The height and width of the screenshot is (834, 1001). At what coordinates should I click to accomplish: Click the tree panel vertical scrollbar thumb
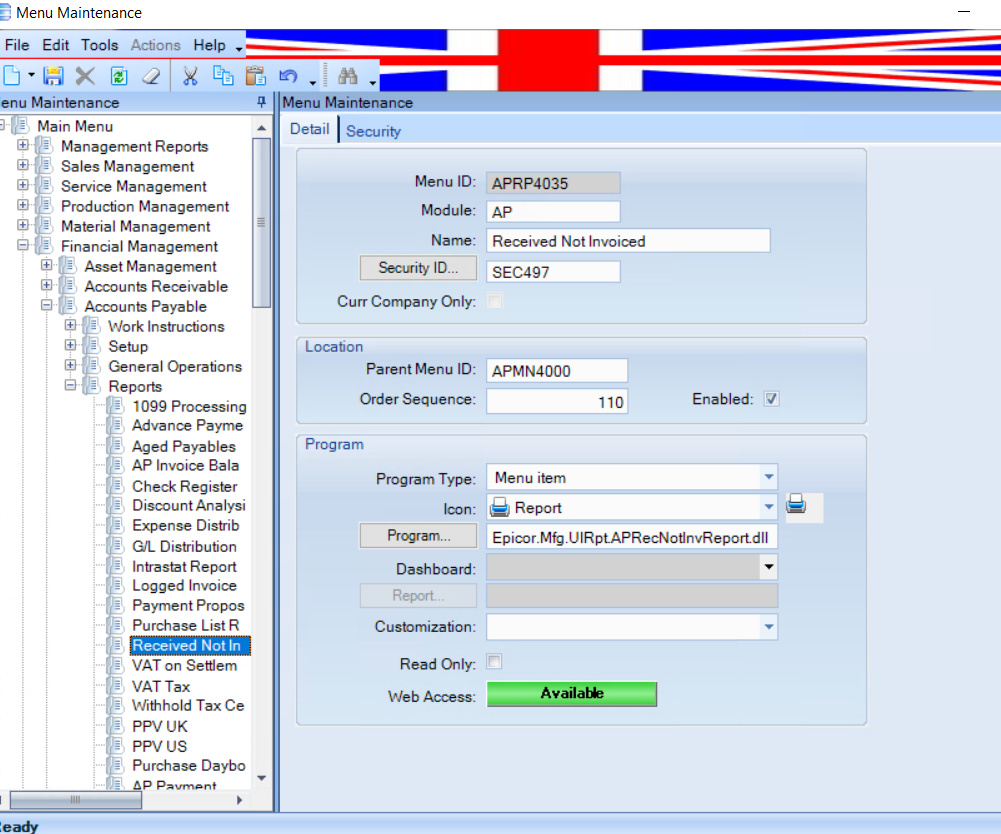tap(261, 223)
